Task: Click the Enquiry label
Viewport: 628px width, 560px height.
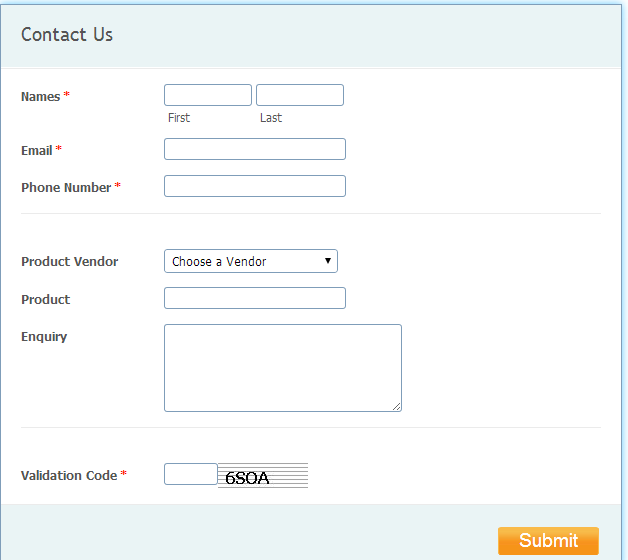Action: coord(44,337)
